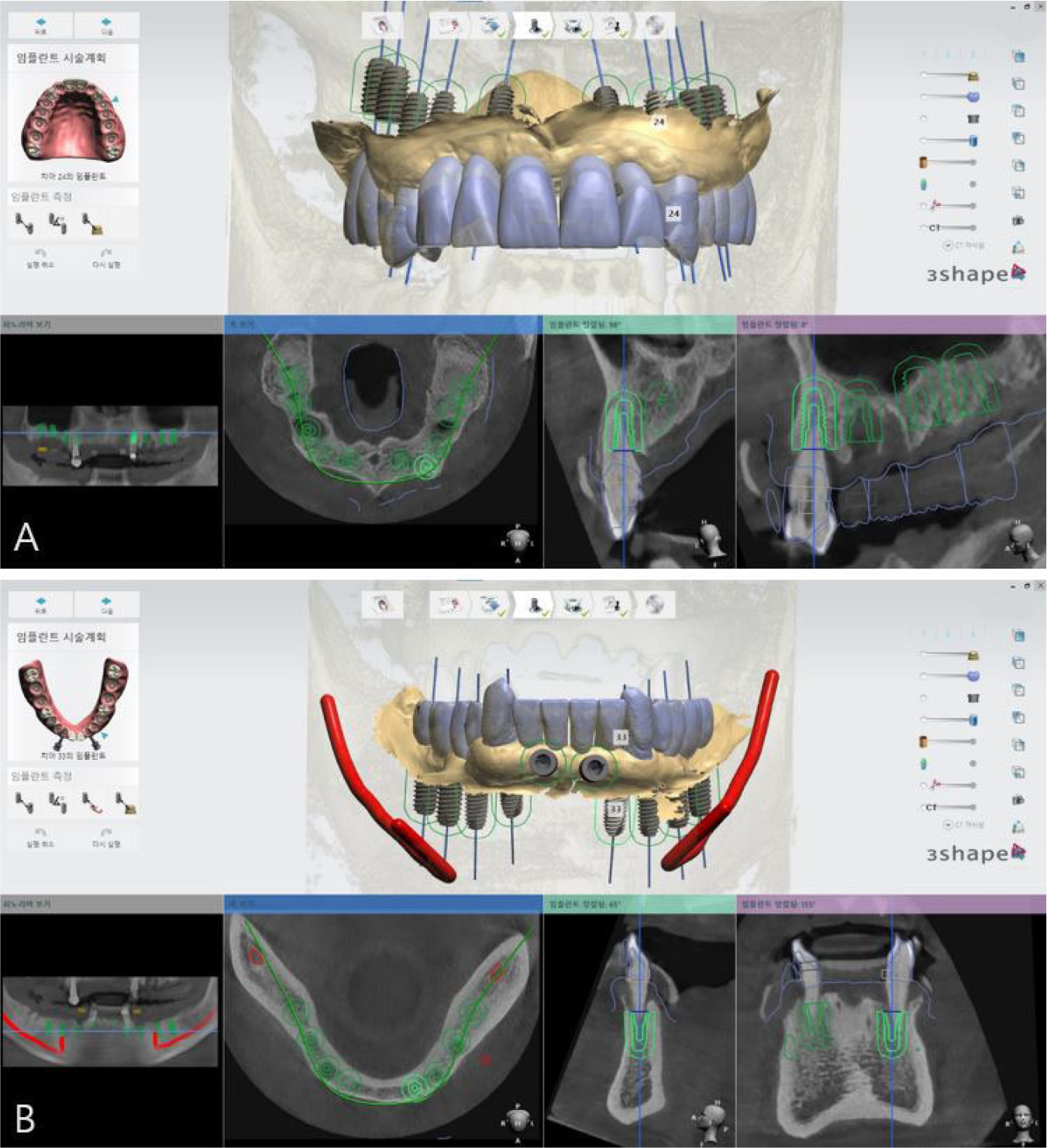The height and width of the screenshot is (1148, 1047).
Task: Select the red nerve measurement tool in the lower-jaw window
Action: [91, 803]
